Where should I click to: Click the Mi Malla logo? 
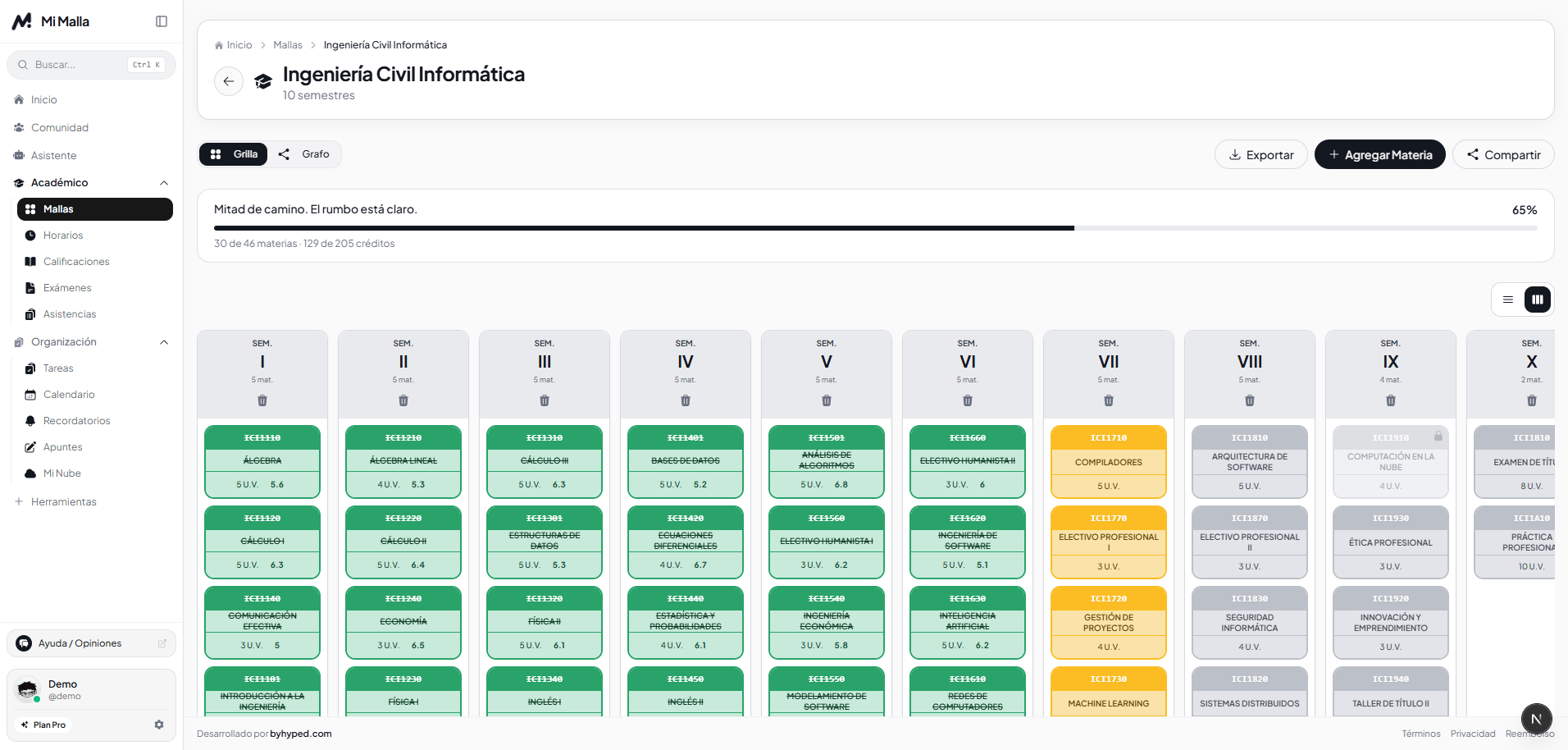pyautogui.click(x=50, y=21)
